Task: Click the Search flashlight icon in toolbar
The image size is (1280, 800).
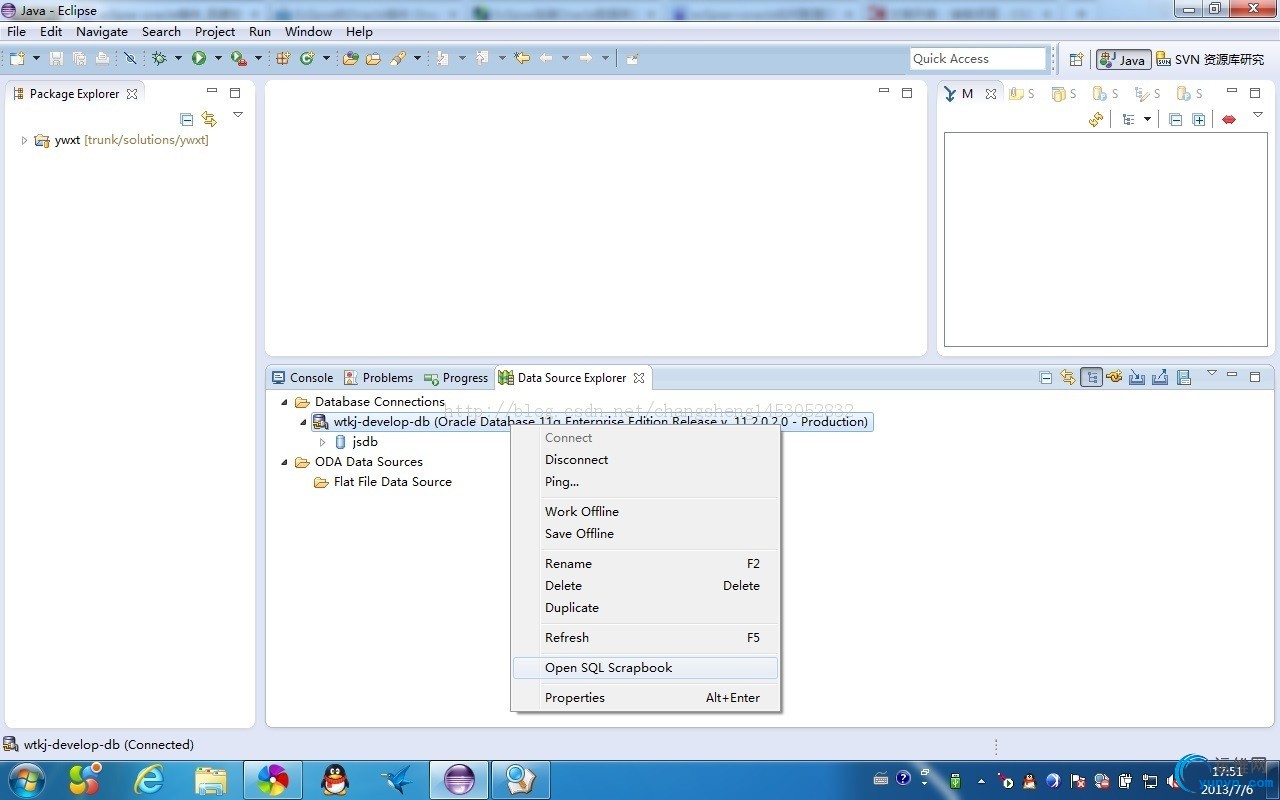Action: 398,59
